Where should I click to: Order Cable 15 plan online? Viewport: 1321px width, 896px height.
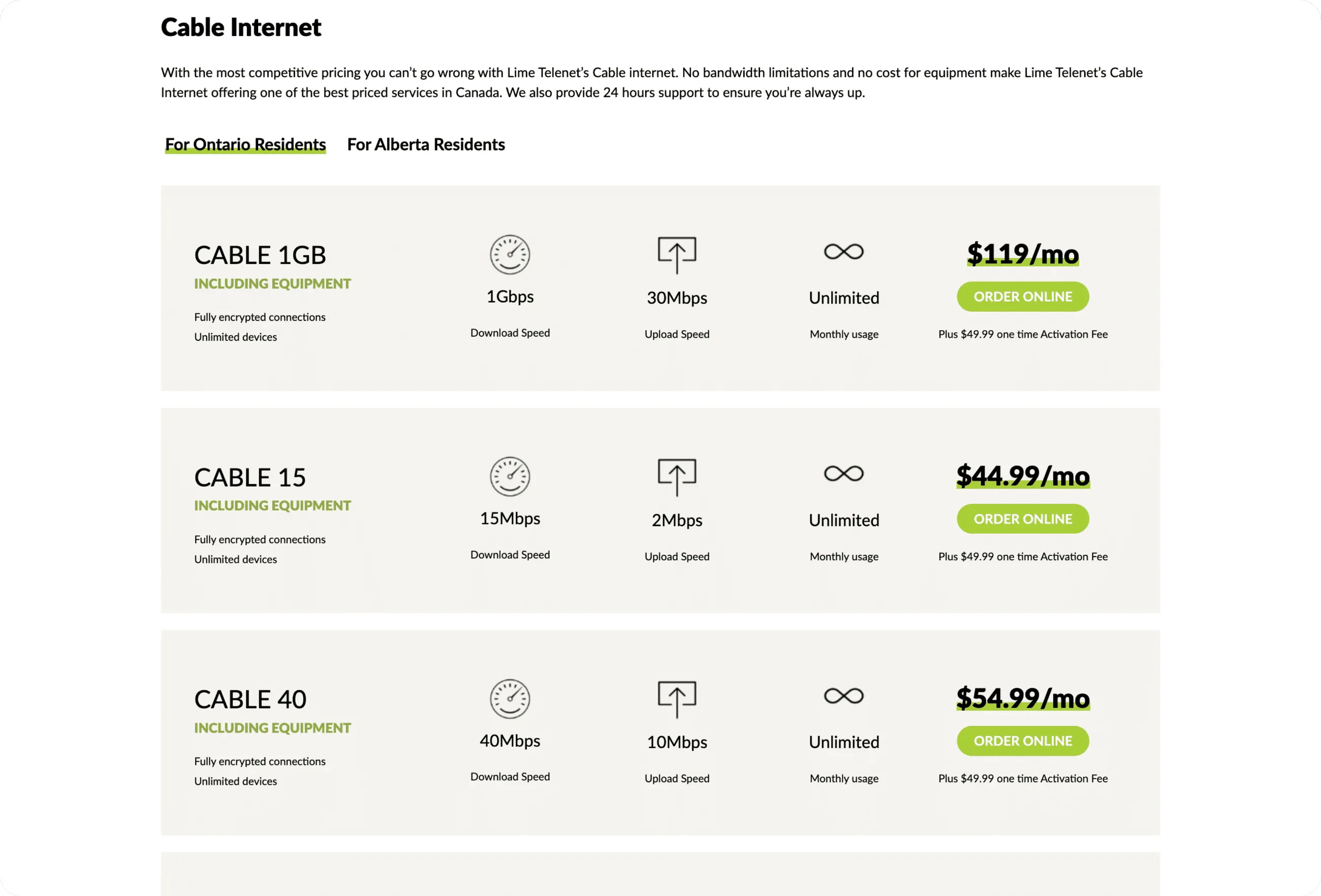point(1023,518)
